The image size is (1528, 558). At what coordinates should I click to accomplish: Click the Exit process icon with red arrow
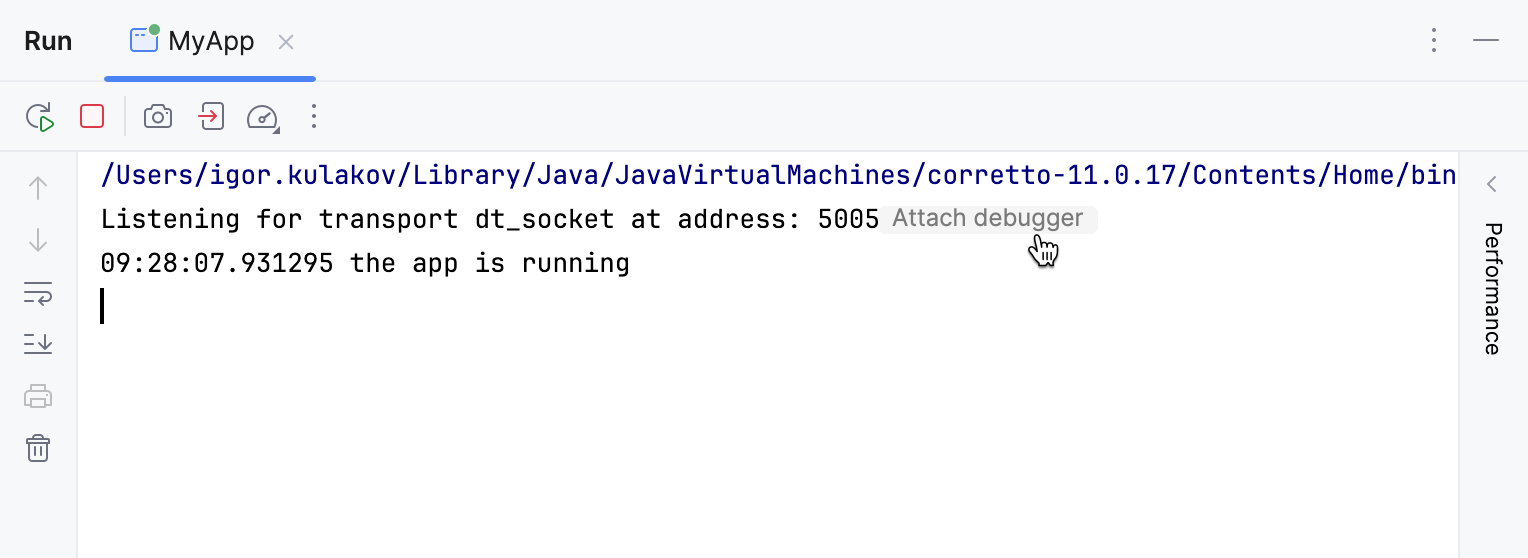(210, 117)
